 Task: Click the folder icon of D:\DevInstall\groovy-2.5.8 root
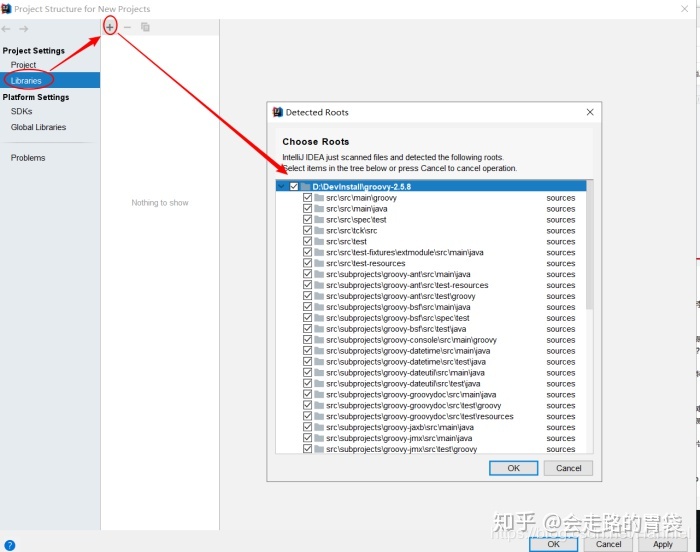[x=305, y=187]
